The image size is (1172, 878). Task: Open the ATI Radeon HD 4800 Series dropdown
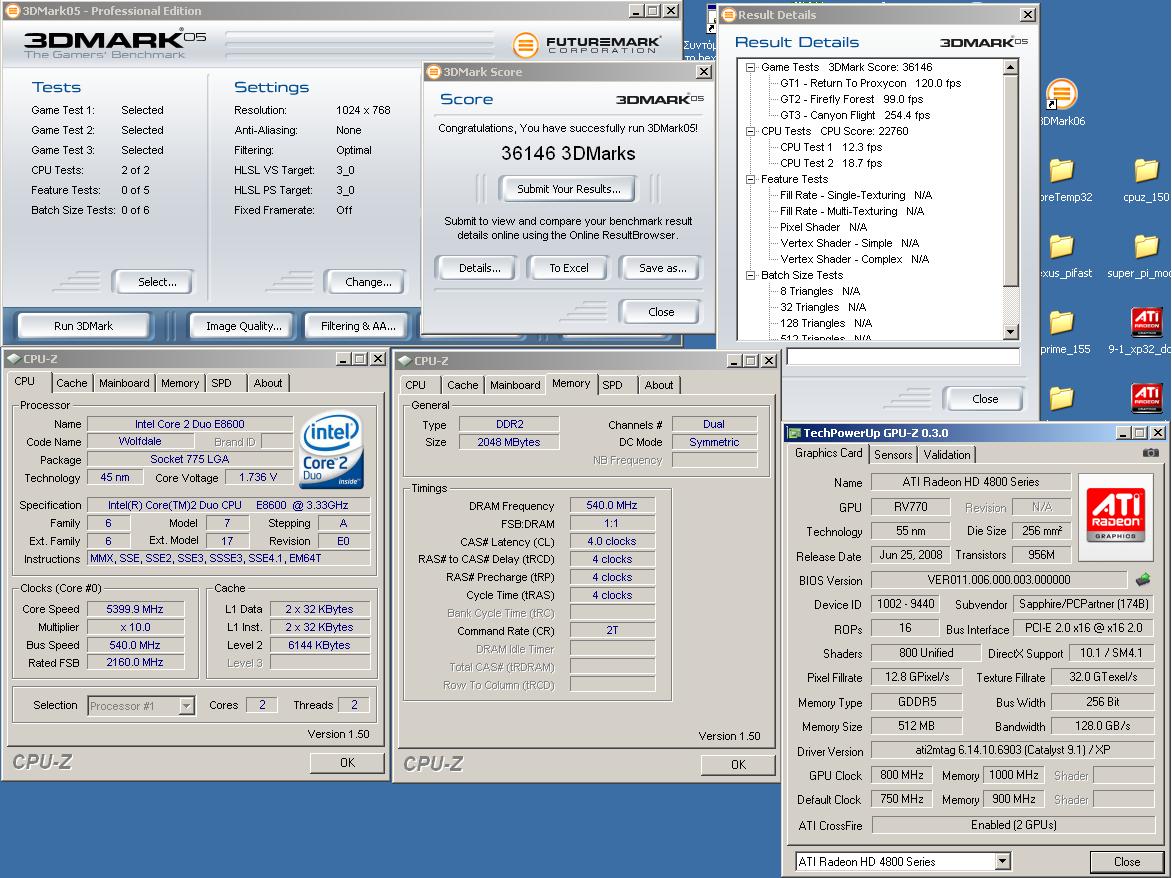pyautogui.click(x=1002, y=862)
